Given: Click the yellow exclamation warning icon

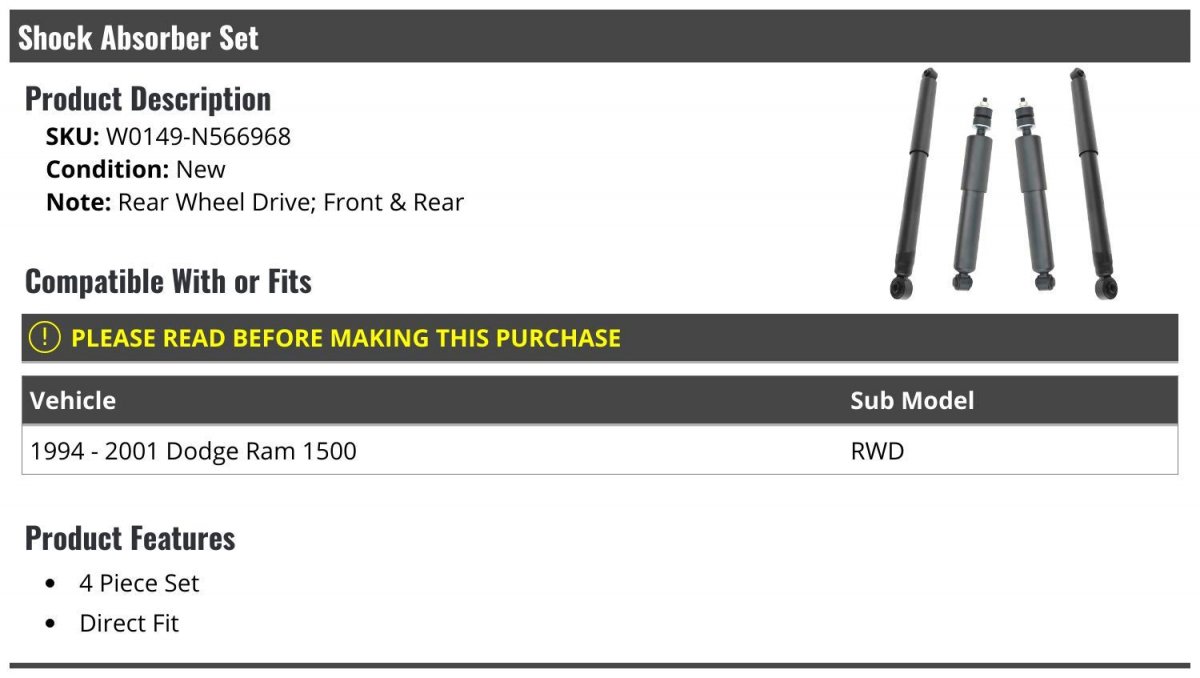Looking at the screenshot, I should [x=45, y=338].
